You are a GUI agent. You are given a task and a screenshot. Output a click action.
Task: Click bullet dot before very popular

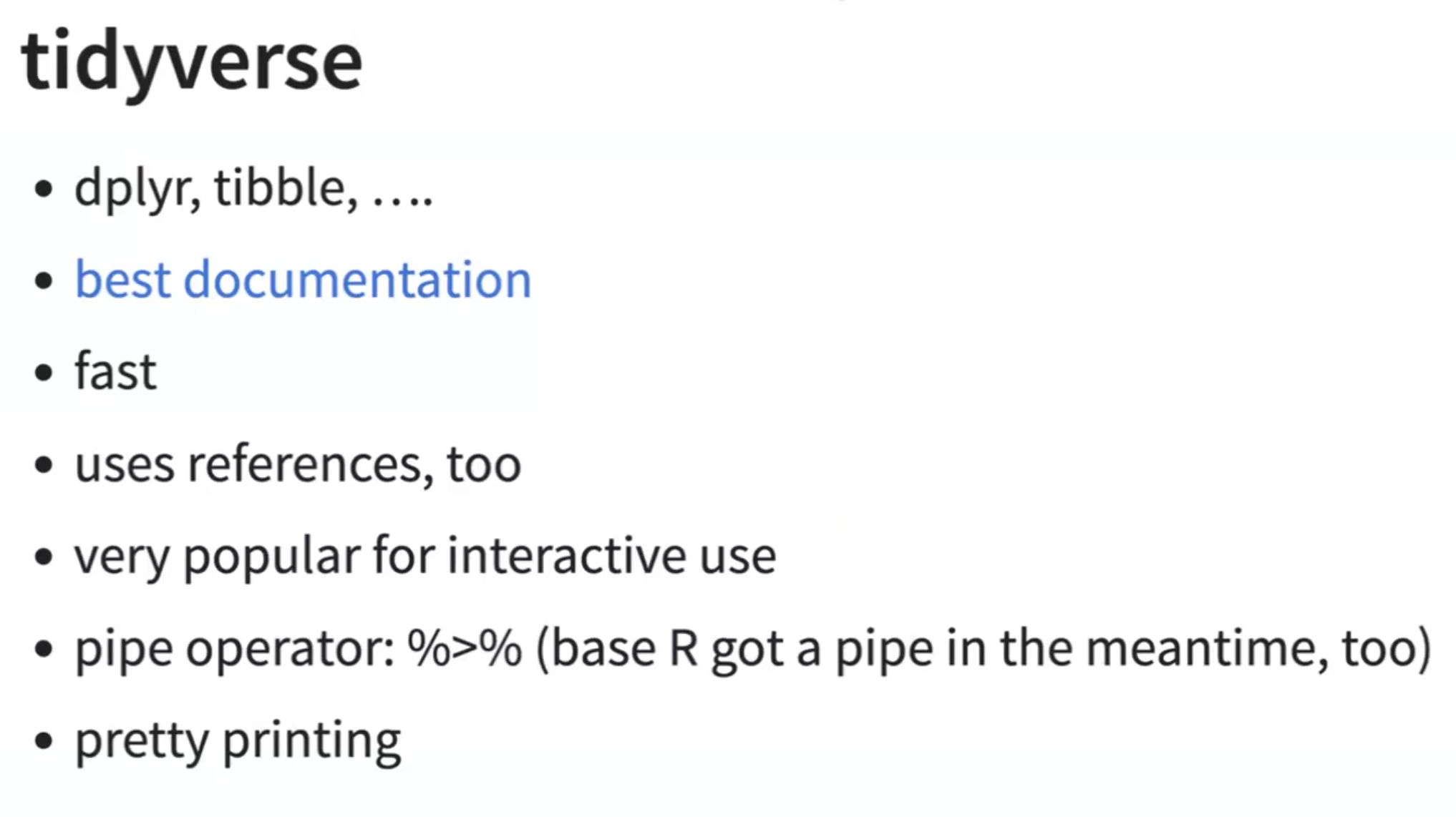(x=44, y=557)
